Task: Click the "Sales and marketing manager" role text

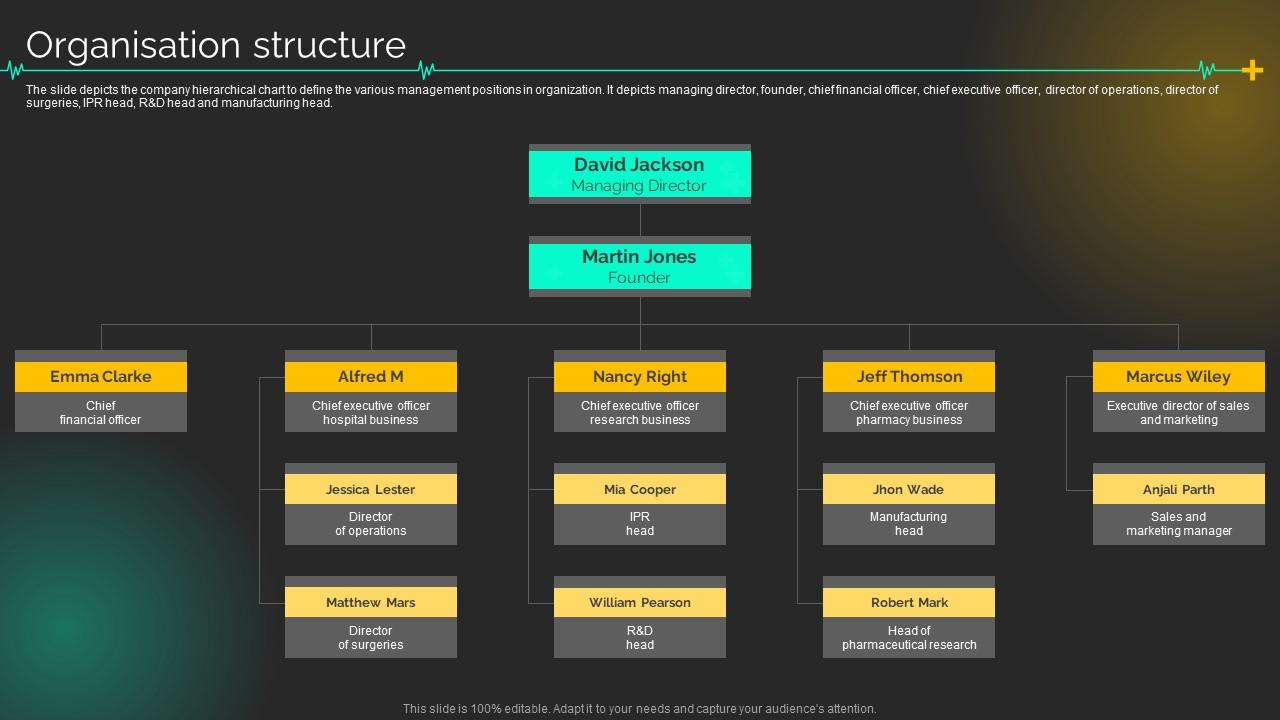Action: pyautogui.click(x=1179, y=524)
